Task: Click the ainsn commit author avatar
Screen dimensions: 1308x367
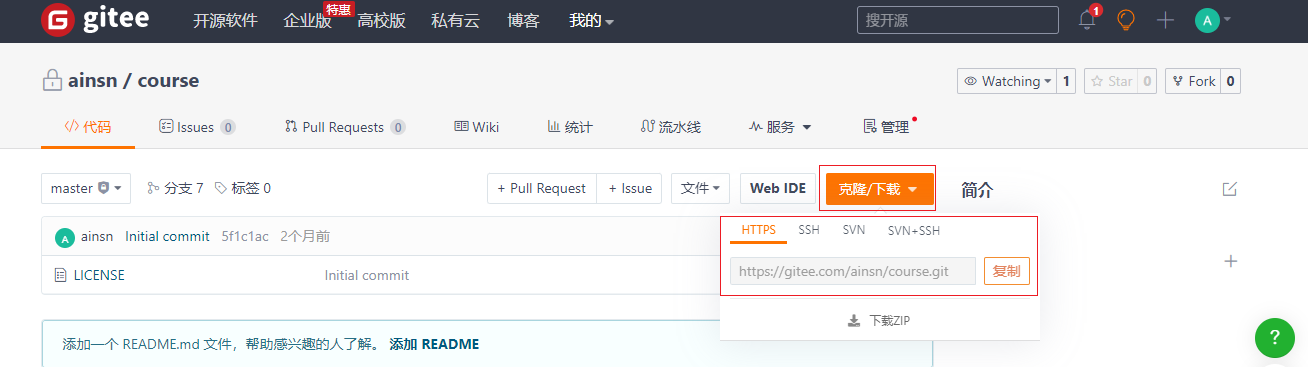Action: (x=65, y=237)
